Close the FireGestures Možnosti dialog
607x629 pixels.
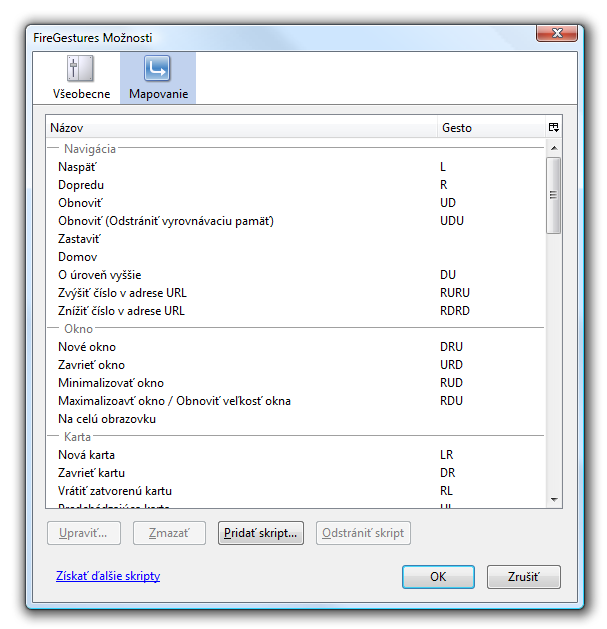click(x=556, y=33)
